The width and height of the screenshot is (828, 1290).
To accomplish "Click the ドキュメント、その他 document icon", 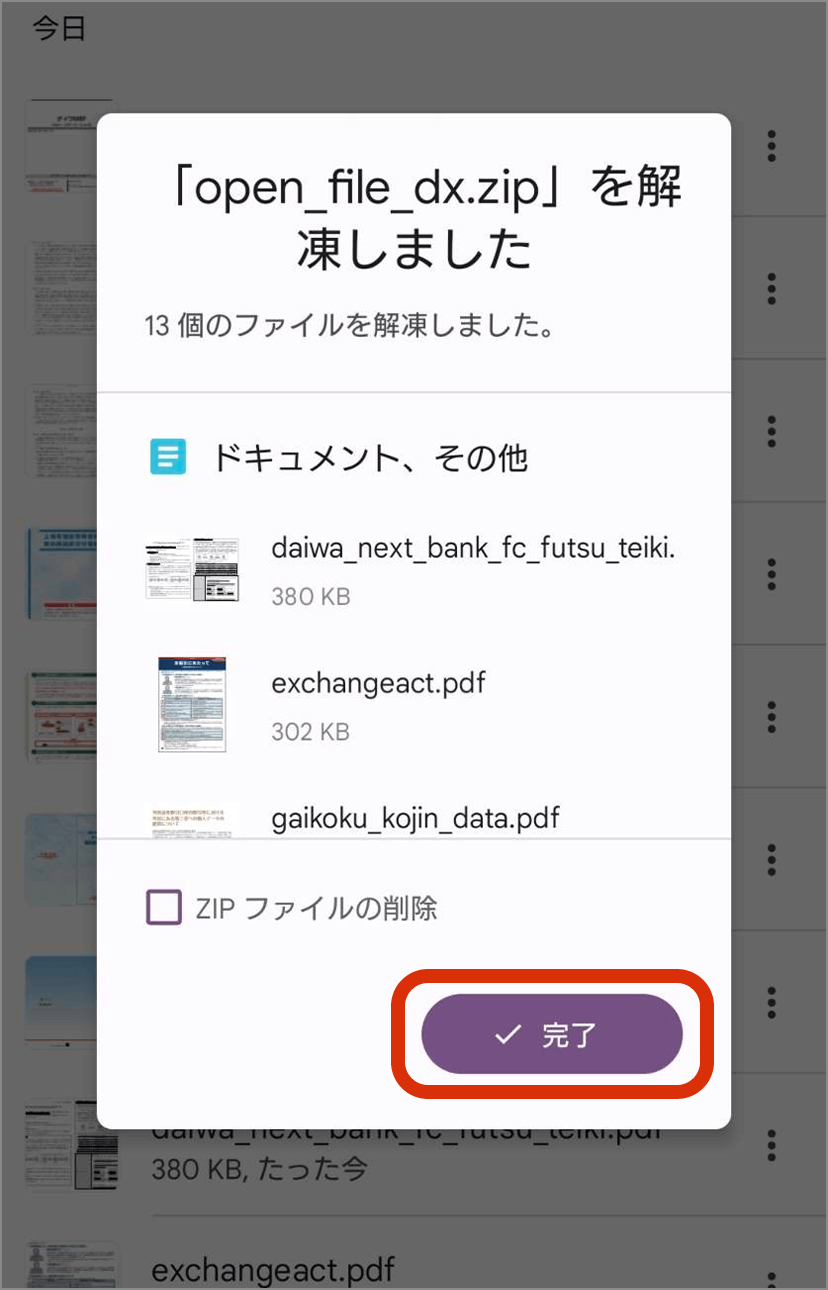I will [x=168, y=458].
